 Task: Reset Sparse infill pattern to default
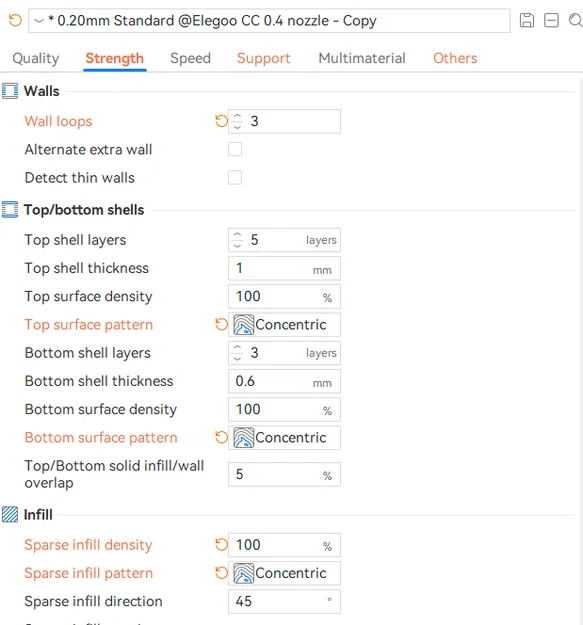coord(221,573)
